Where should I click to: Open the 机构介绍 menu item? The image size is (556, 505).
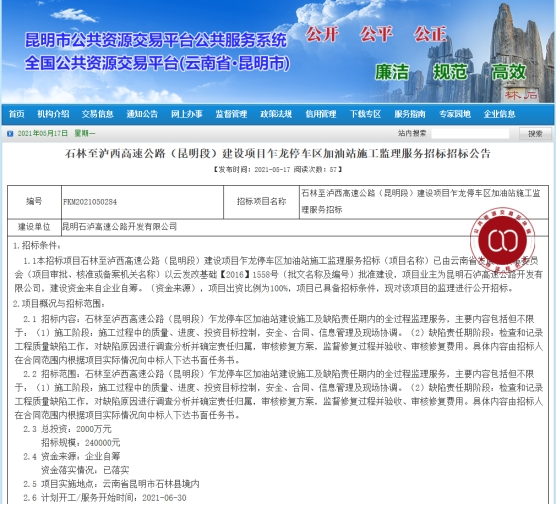[54, 114]
